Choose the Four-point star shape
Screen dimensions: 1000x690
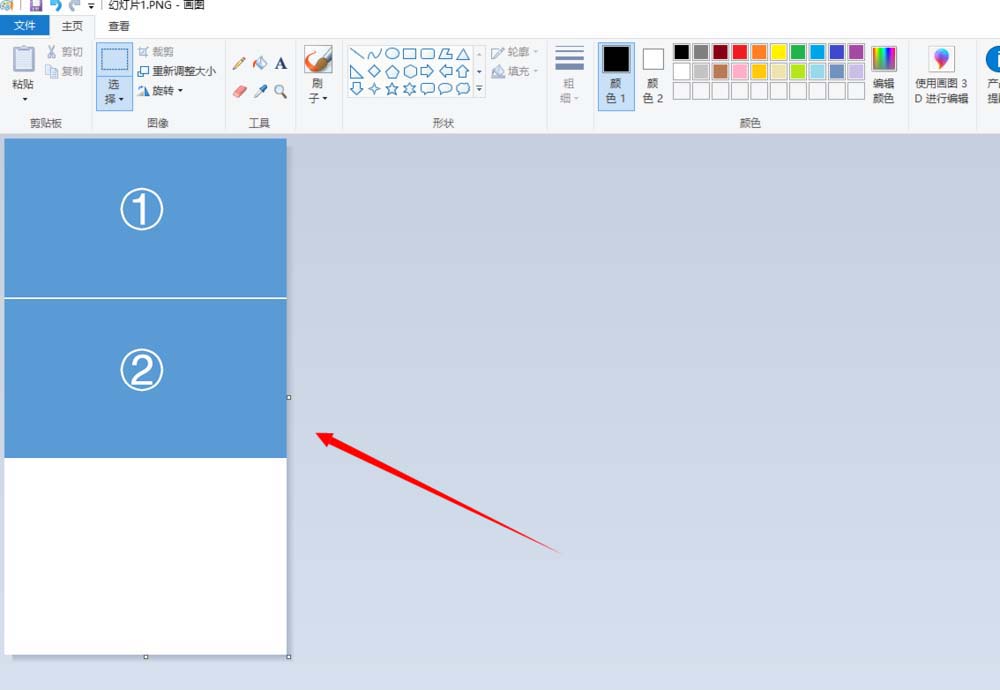point(374,88)
